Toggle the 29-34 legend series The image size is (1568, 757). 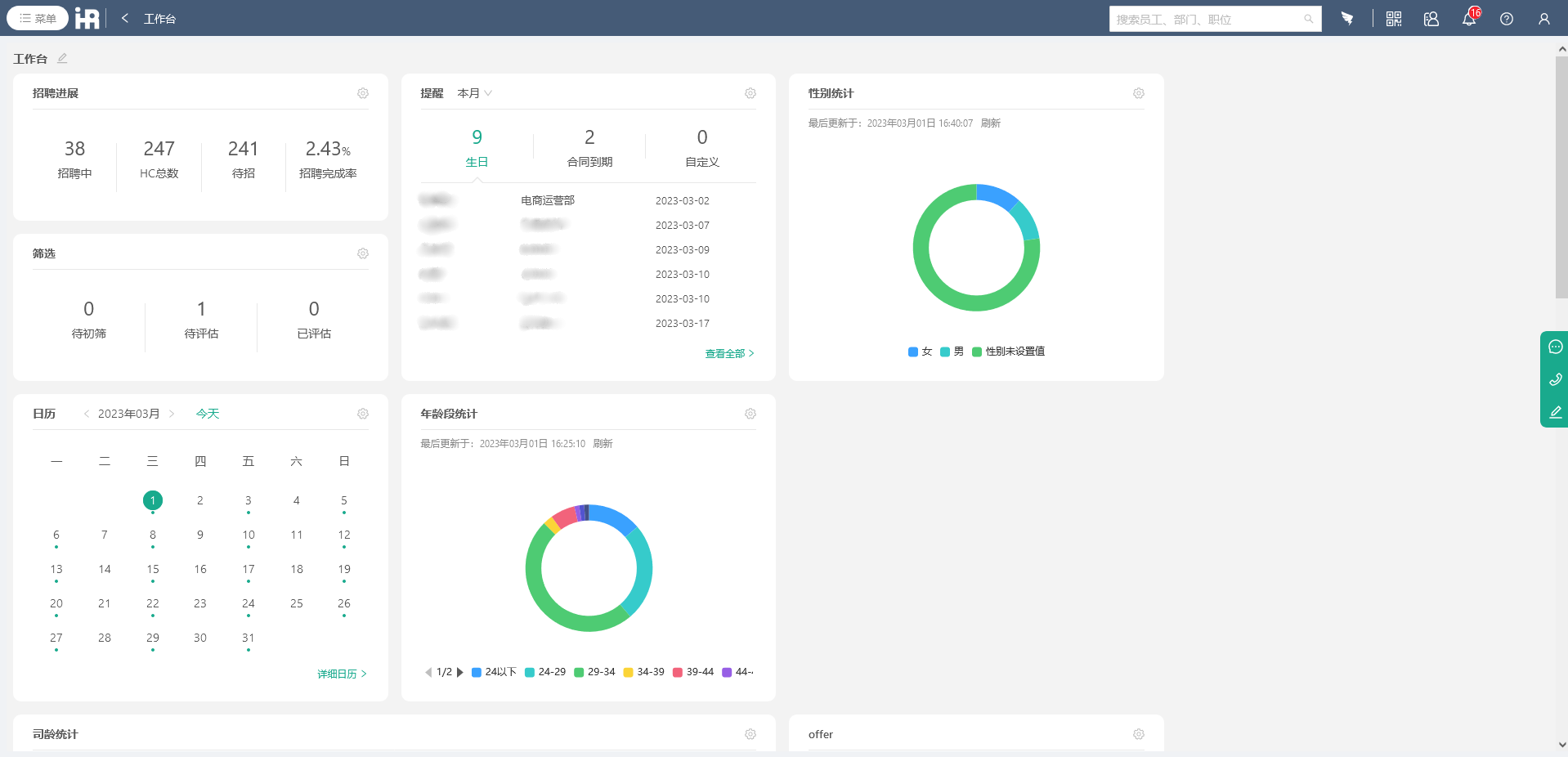(x=594, y=672)
